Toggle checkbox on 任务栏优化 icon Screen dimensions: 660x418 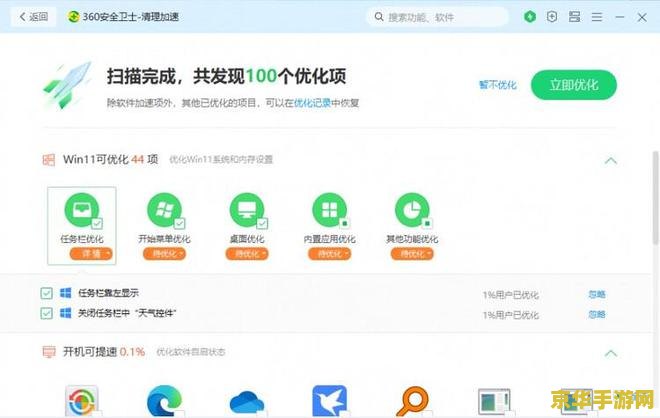coord(97,224)
